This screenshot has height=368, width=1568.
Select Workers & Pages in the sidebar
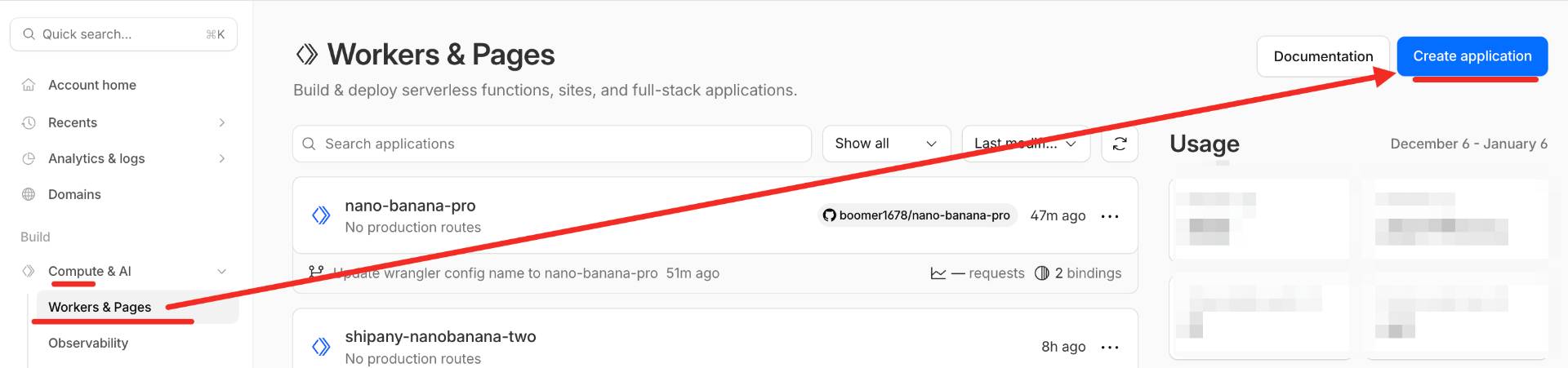point(100,307)
